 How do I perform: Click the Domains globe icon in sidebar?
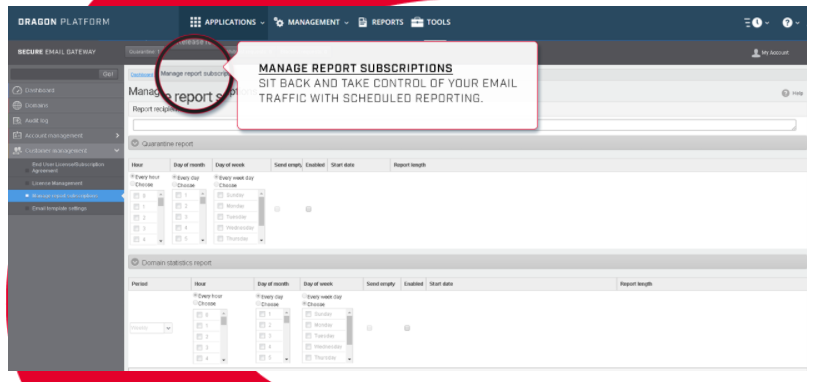[17, 105]
